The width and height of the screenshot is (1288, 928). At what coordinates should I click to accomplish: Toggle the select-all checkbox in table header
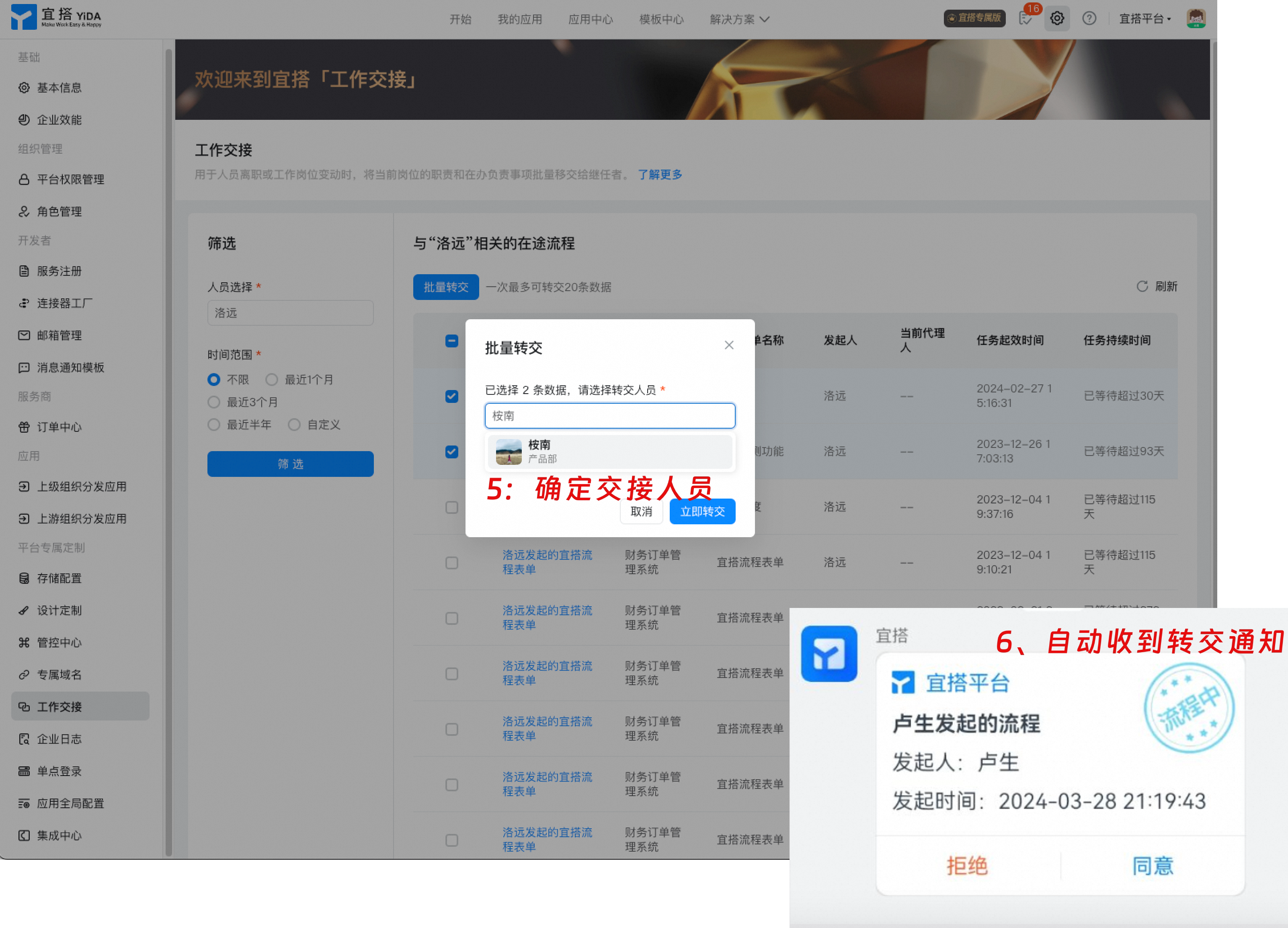[451, 341]
